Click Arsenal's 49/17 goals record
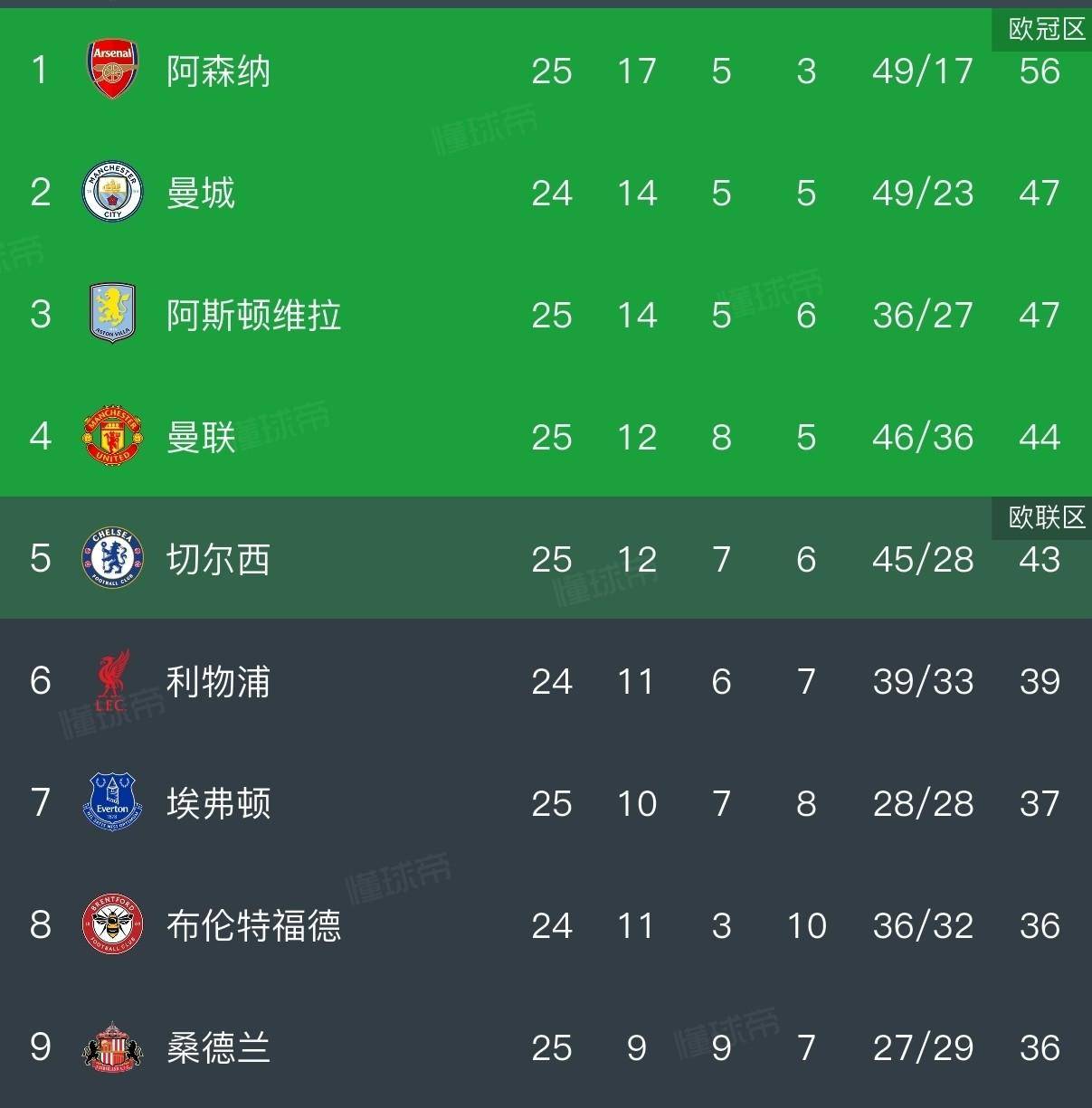 point(922,71)
